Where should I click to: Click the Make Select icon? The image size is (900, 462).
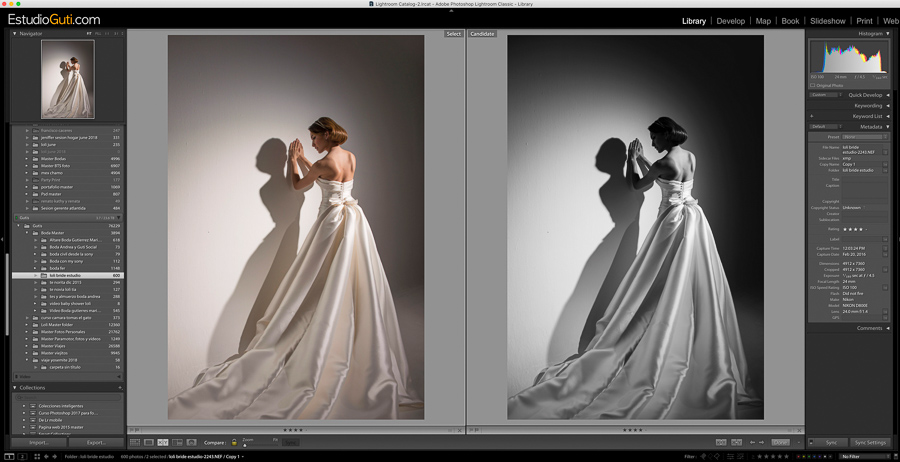(x=735, y=442)
